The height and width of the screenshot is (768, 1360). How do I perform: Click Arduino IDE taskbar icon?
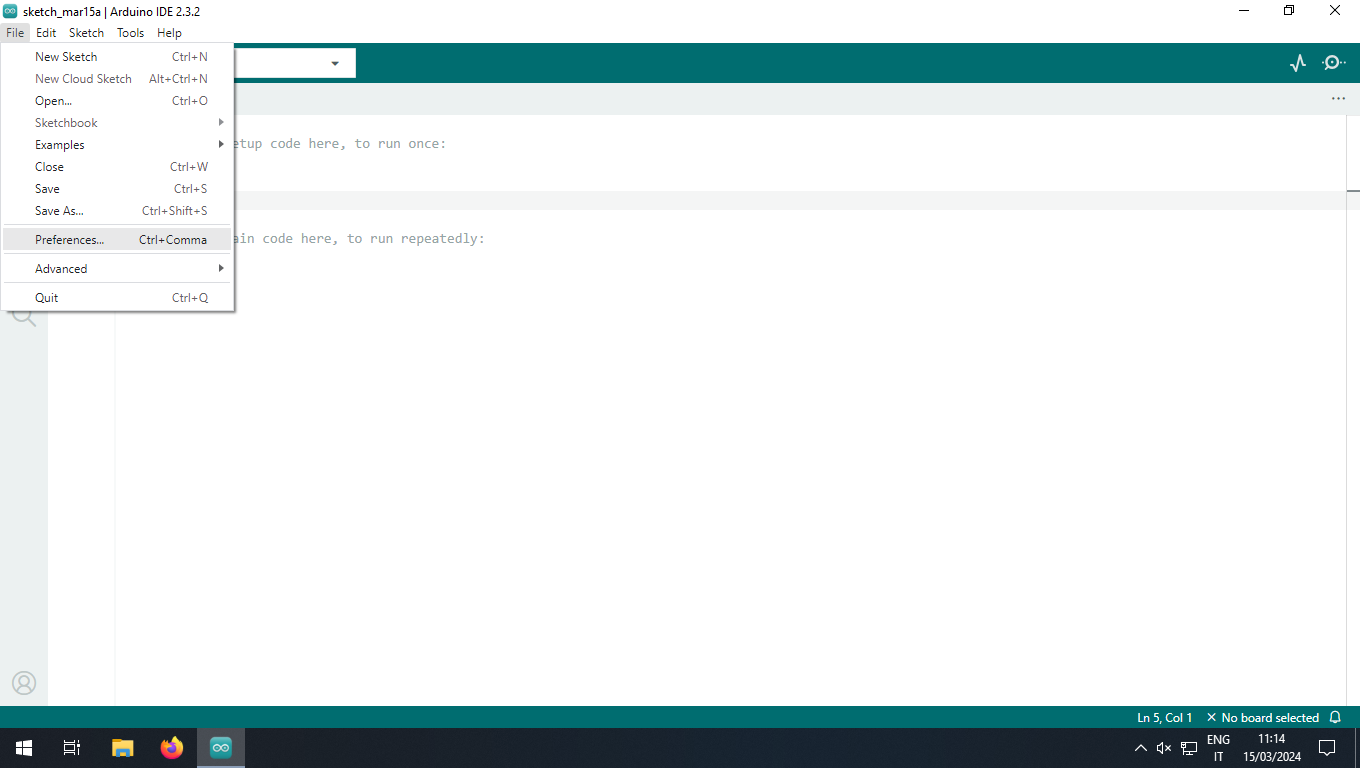point(221,748)
